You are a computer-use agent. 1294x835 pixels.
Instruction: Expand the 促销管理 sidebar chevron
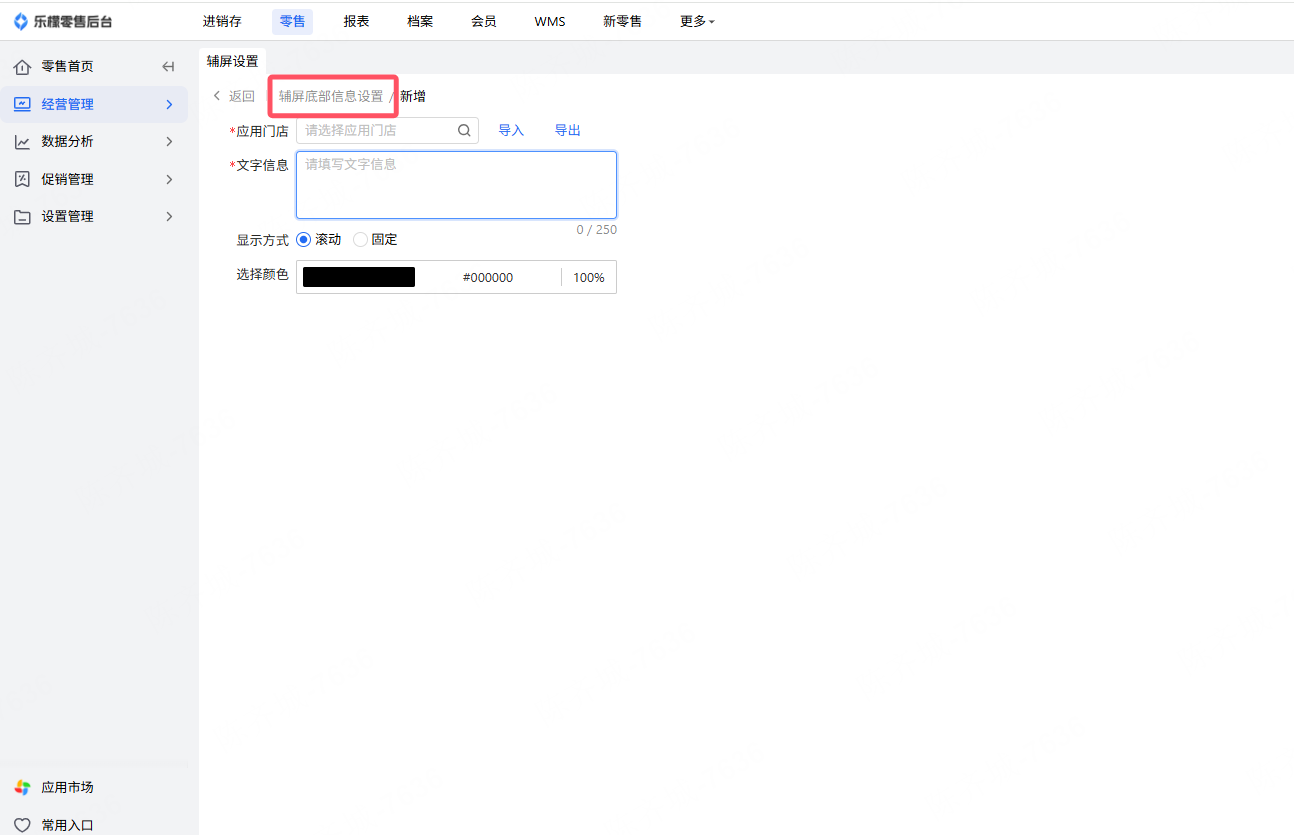pyautogui.click(x=169, y=179)
